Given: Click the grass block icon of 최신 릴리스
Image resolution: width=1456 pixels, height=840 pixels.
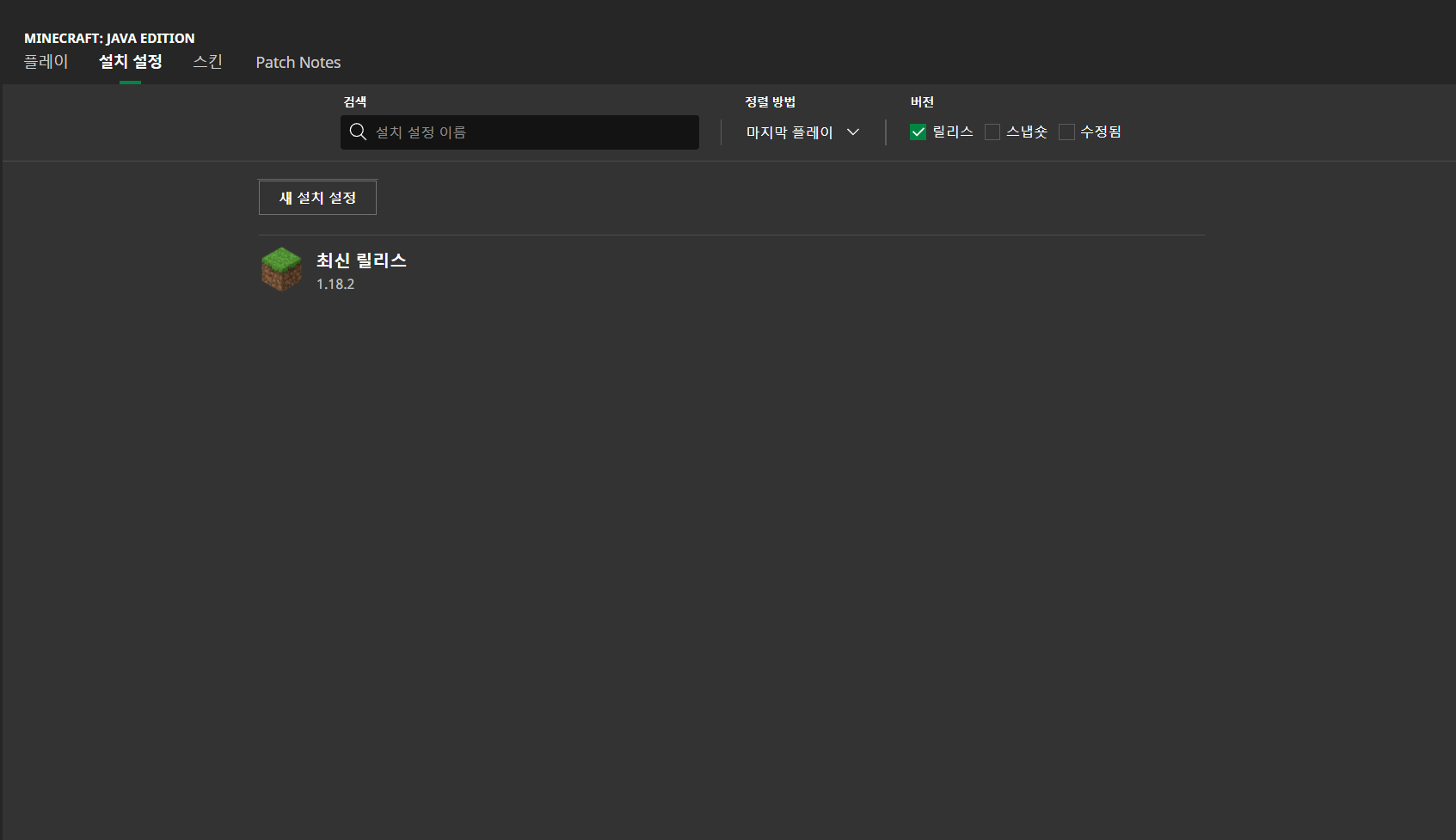Looking at the screenshot, I should (281, 270).
